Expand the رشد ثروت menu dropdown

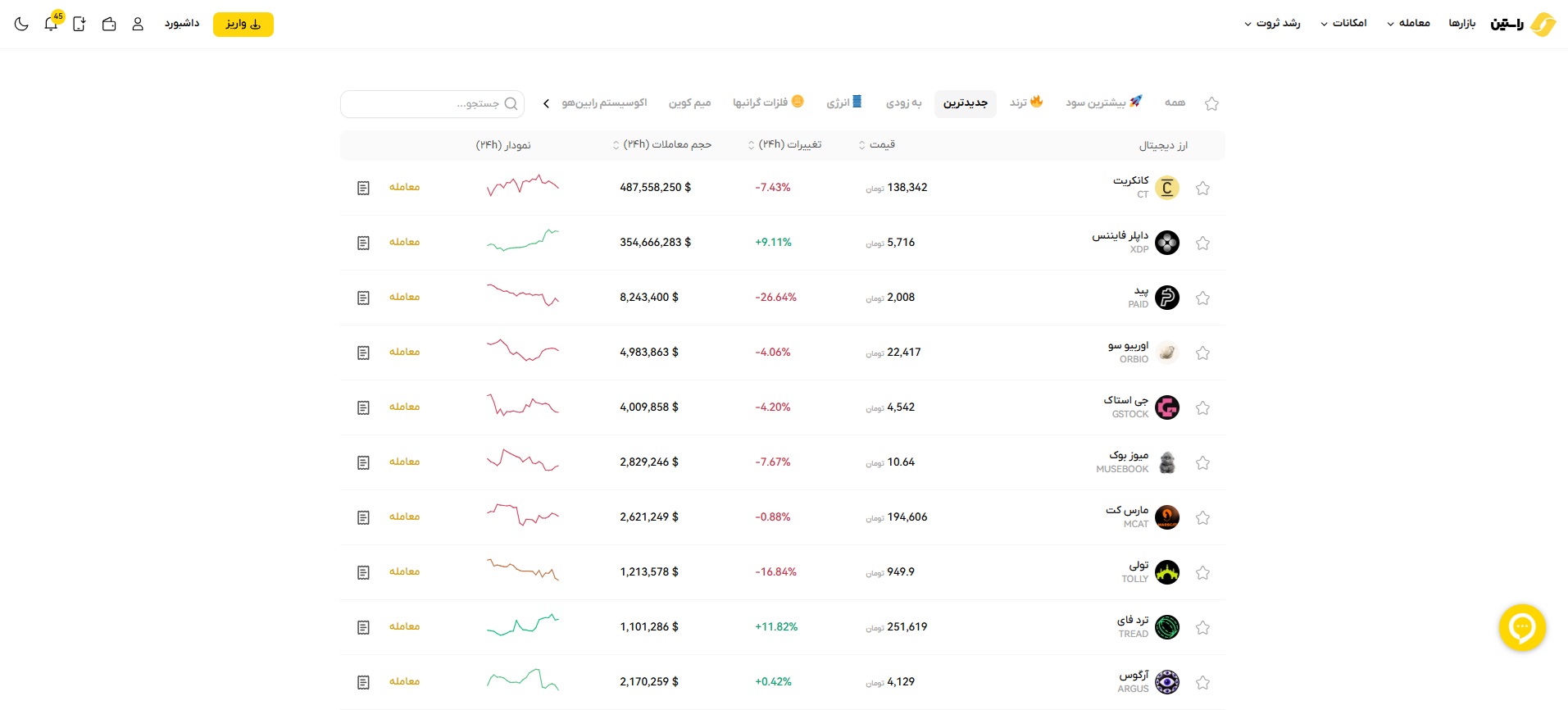1272,23
